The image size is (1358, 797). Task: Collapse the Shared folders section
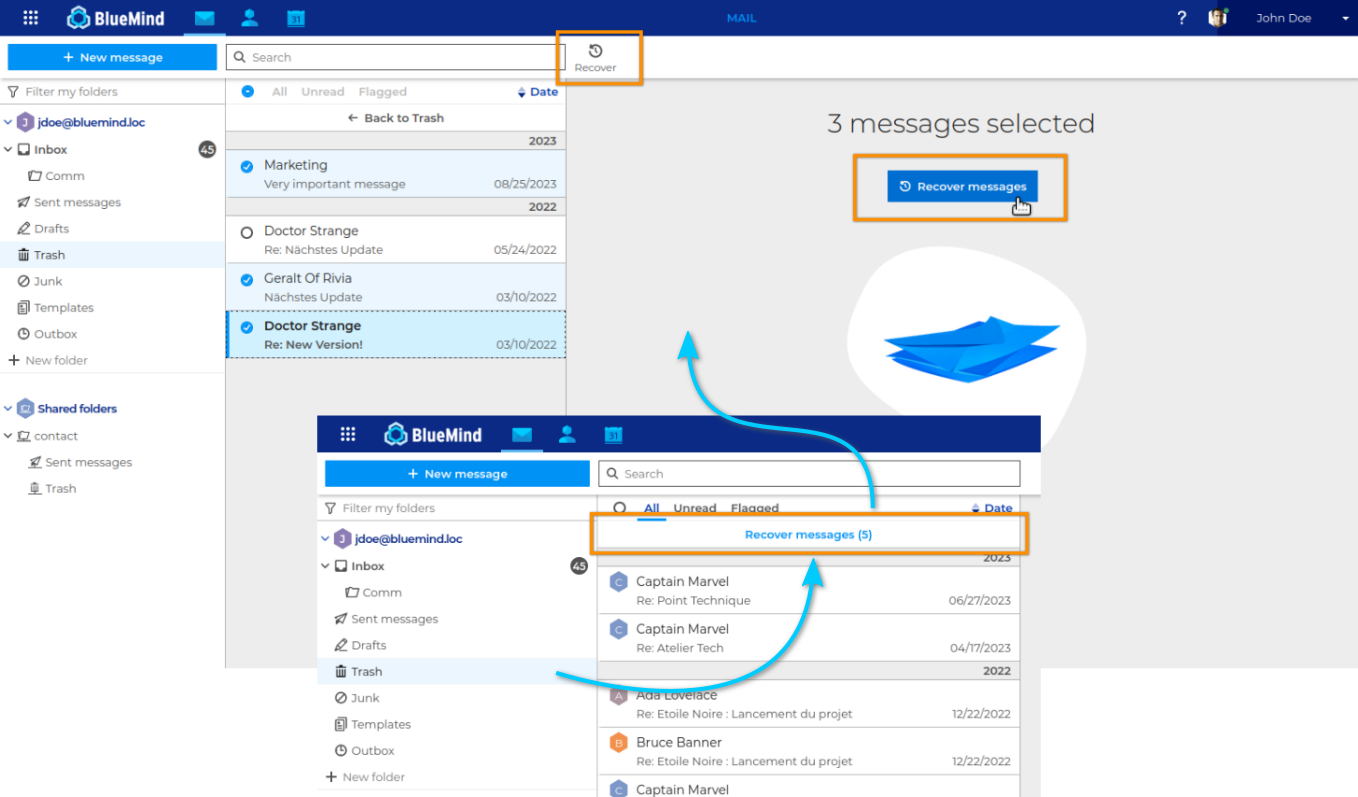tap(9, 408)
